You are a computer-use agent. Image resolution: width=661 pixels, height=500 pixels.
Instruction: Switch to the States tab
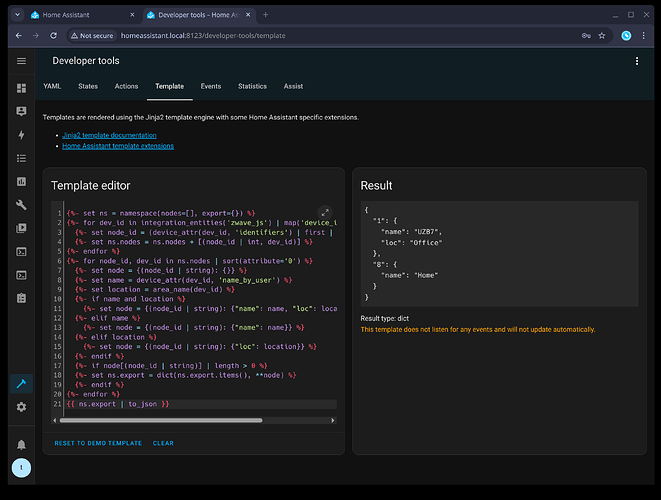point(88,86)
